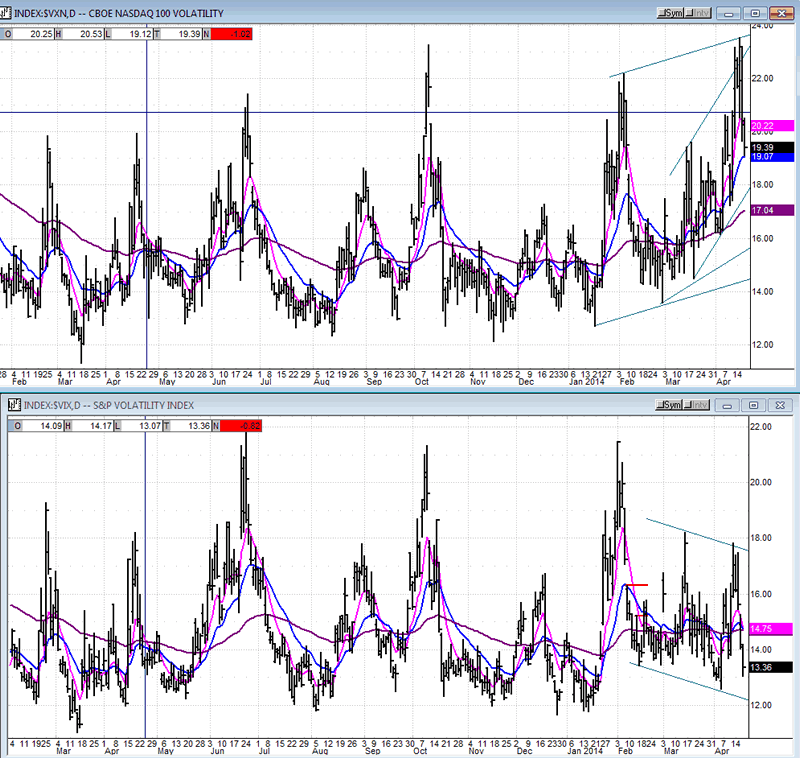This screenshot has width=800, height=758.
Task: Toggle Sym link on the VIX chart
Action: tap(670, 405)
